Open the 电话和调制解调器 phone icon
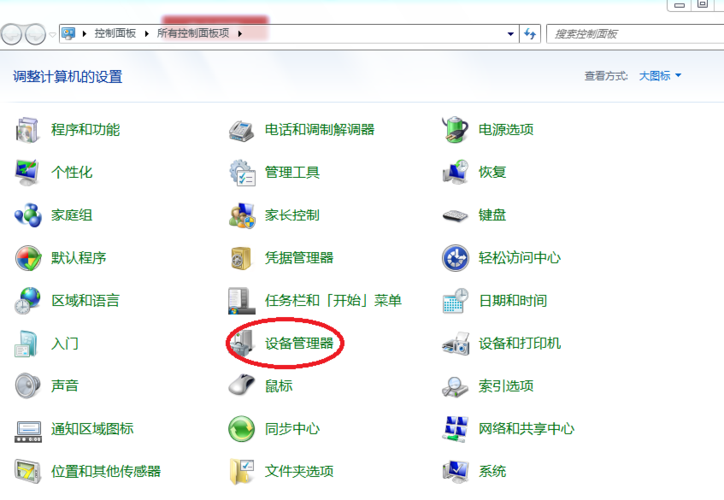 (x=241, y=131)
